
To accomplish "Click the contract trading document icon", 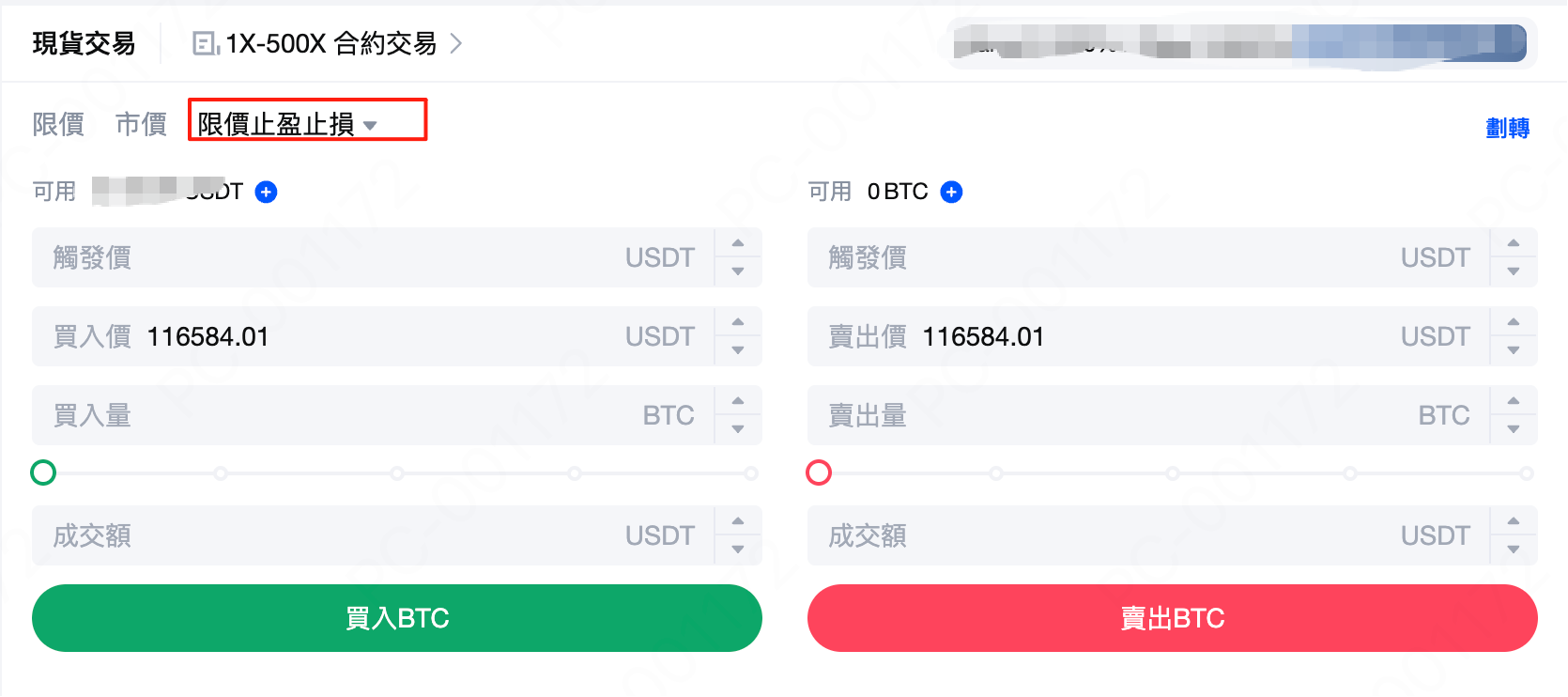I will pos(205,43).
